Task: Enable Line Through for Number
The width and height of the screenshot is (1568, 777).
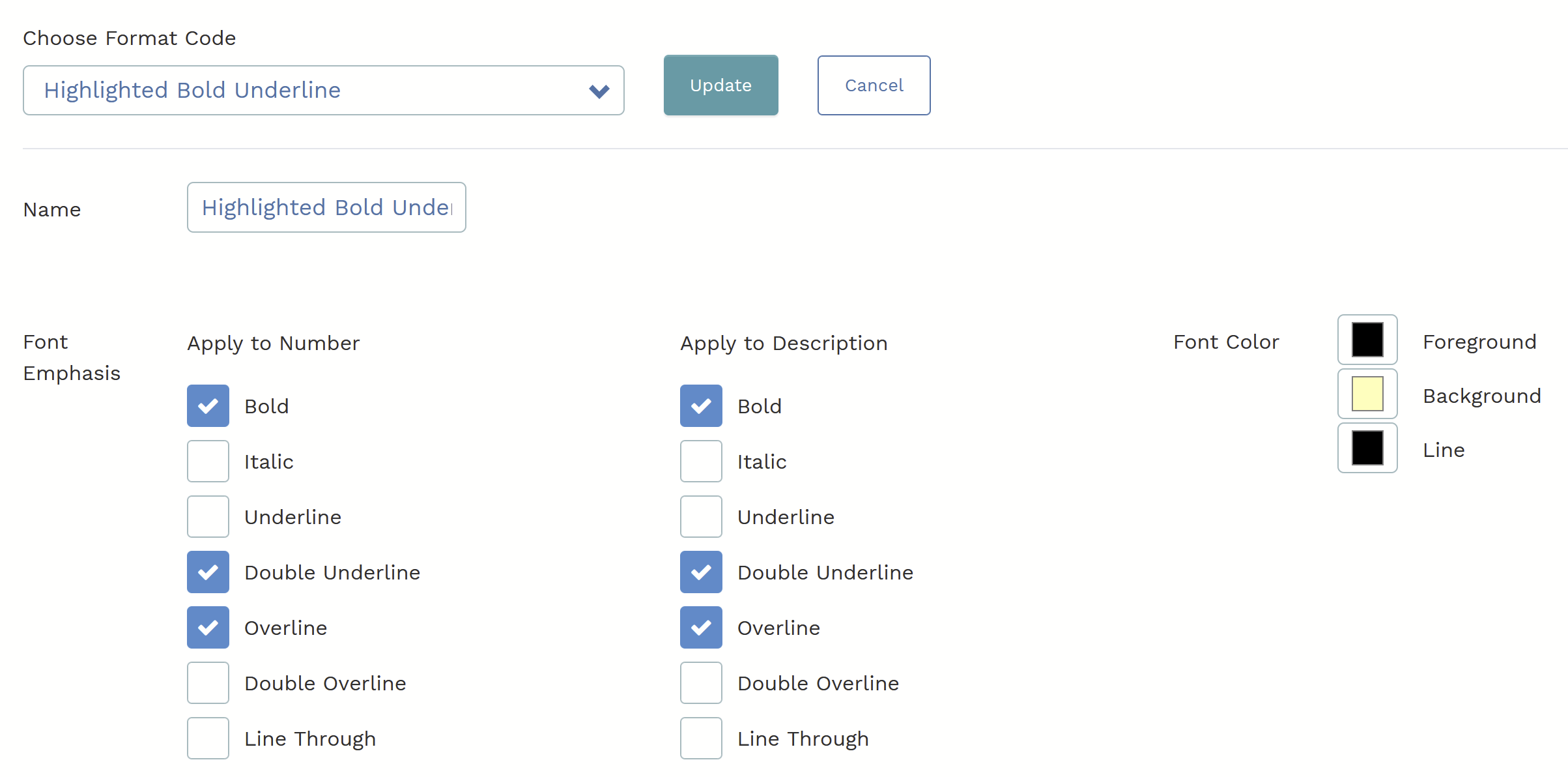Action: tap(208, 739)
